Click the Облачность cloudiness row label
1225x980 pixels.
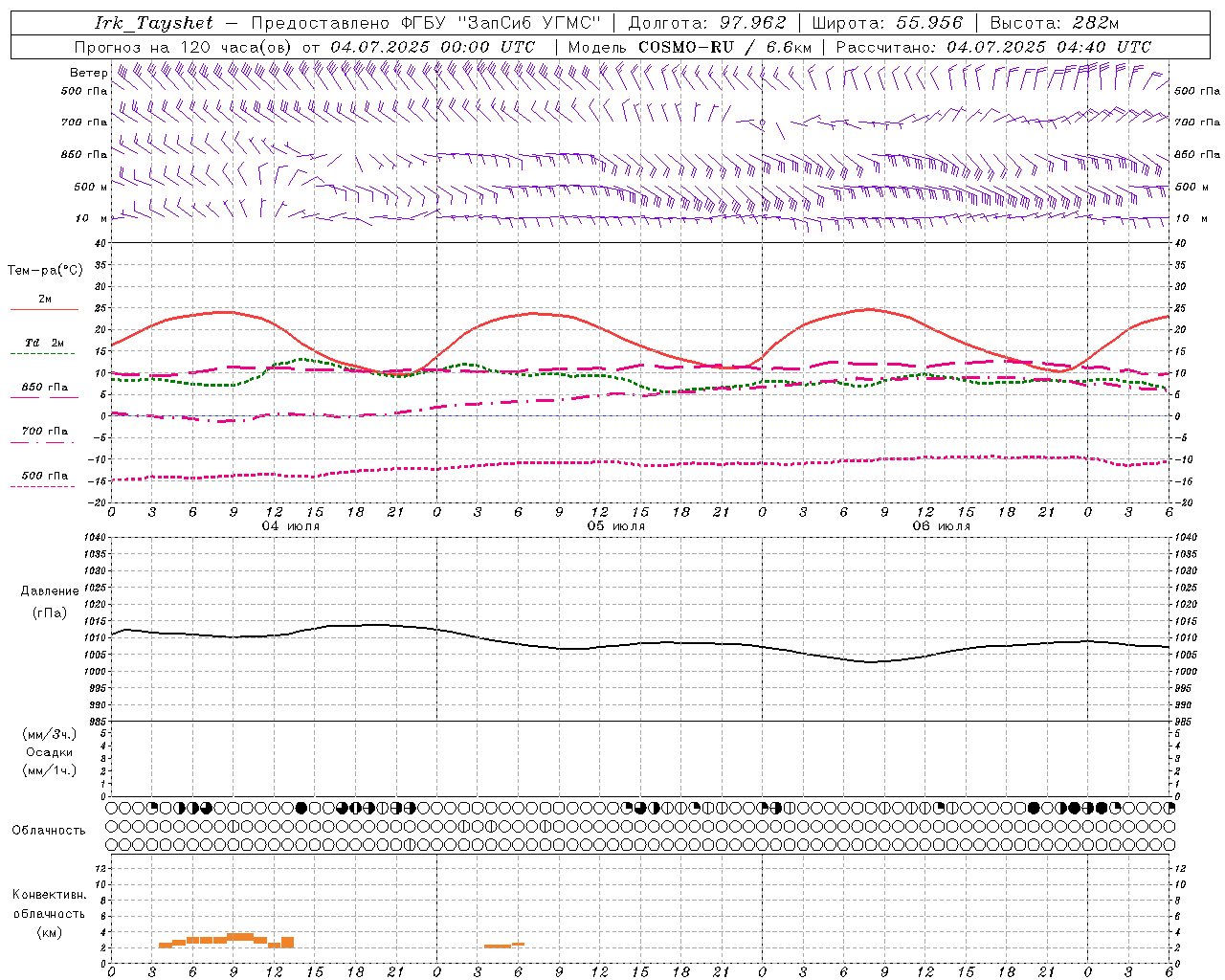click(x=49, y=830)
